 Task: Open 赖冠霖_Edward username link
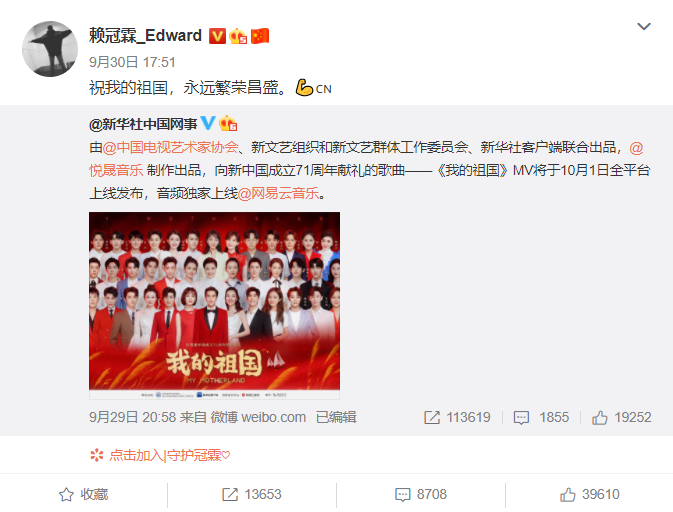click(145, 36)
